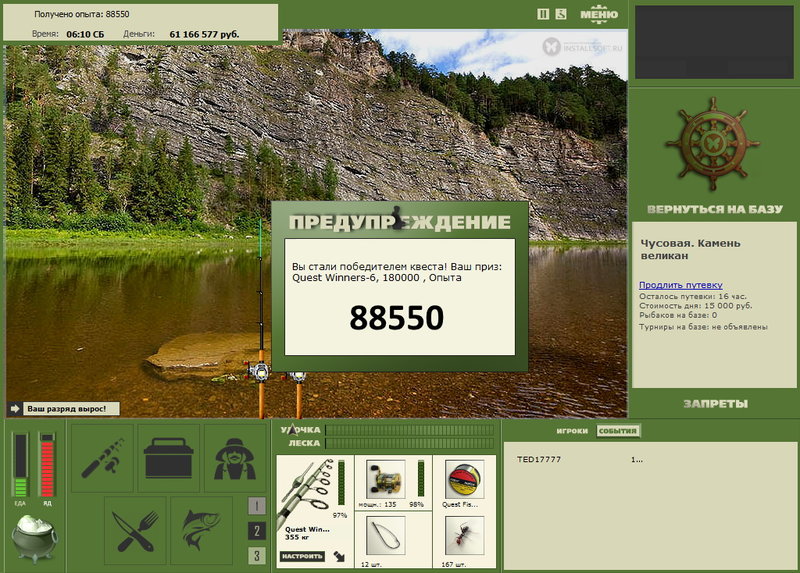Select the Quest Win rod thumbnail
Screen dimensions: 800x573
tap(307, 492)
